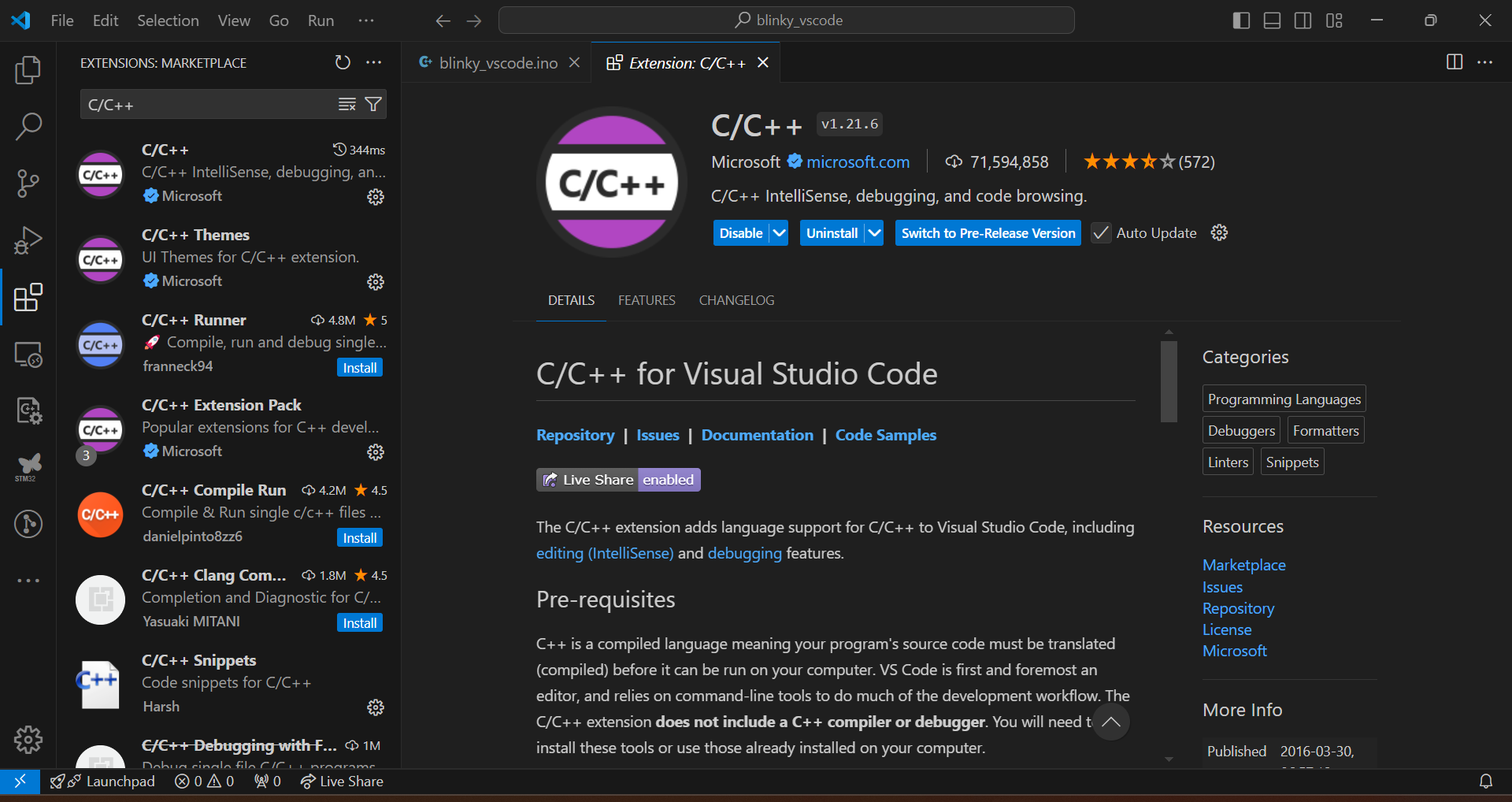Open the View menu

coord(234,20)
